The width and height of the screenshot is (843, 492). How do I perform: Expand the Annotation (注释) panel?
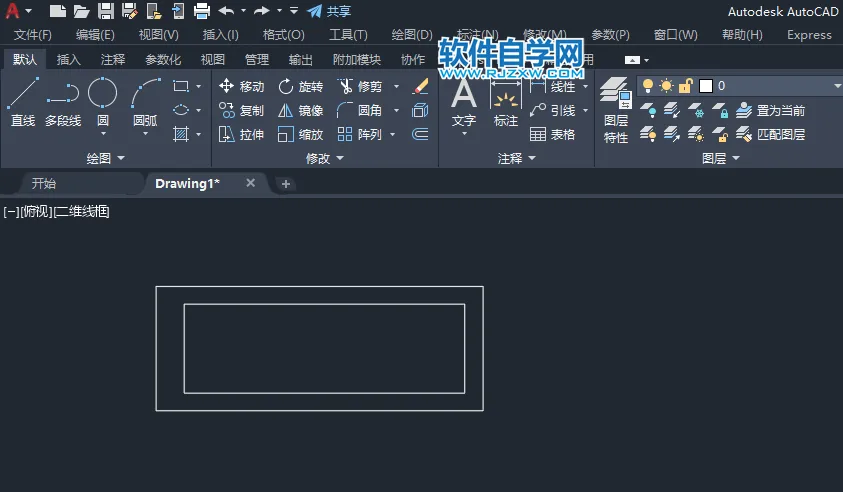[517, 158]
